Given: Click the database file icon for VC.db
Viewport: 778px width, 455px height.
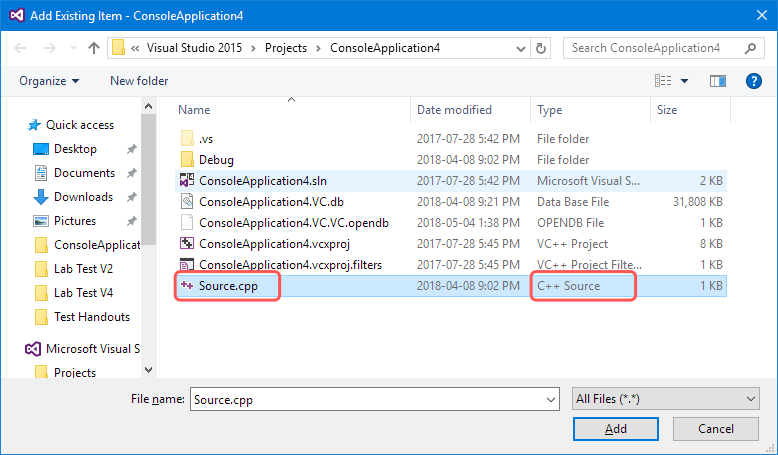Looking at the screenshot, I should tap(187, 201).
